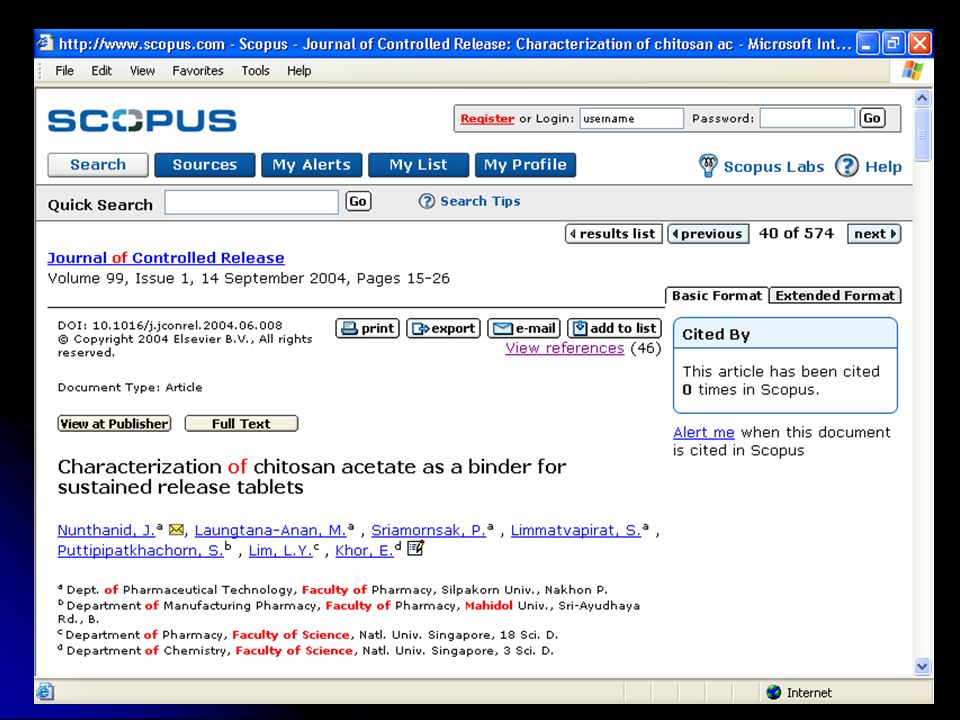Open the Journal of Controlled Release link
Screen dimensions: 960x720
click(x=166, y=258)
